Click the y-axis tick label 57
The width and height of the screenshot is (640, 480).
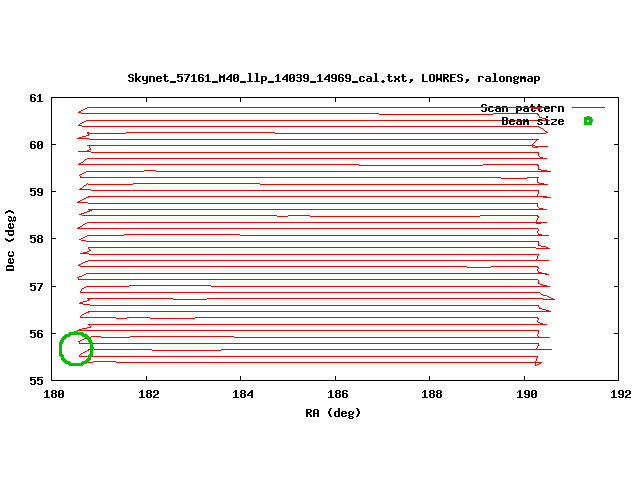(x=36, y=287)
